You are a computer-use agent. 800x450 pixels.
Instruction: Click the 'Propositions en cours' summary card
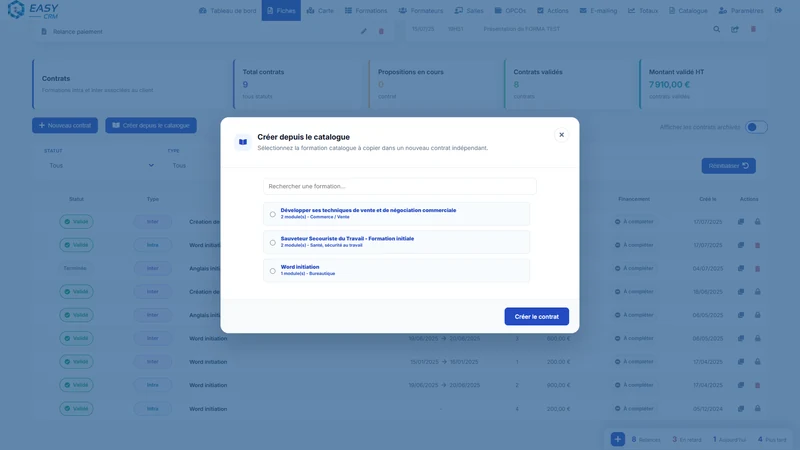click(435, 84)
